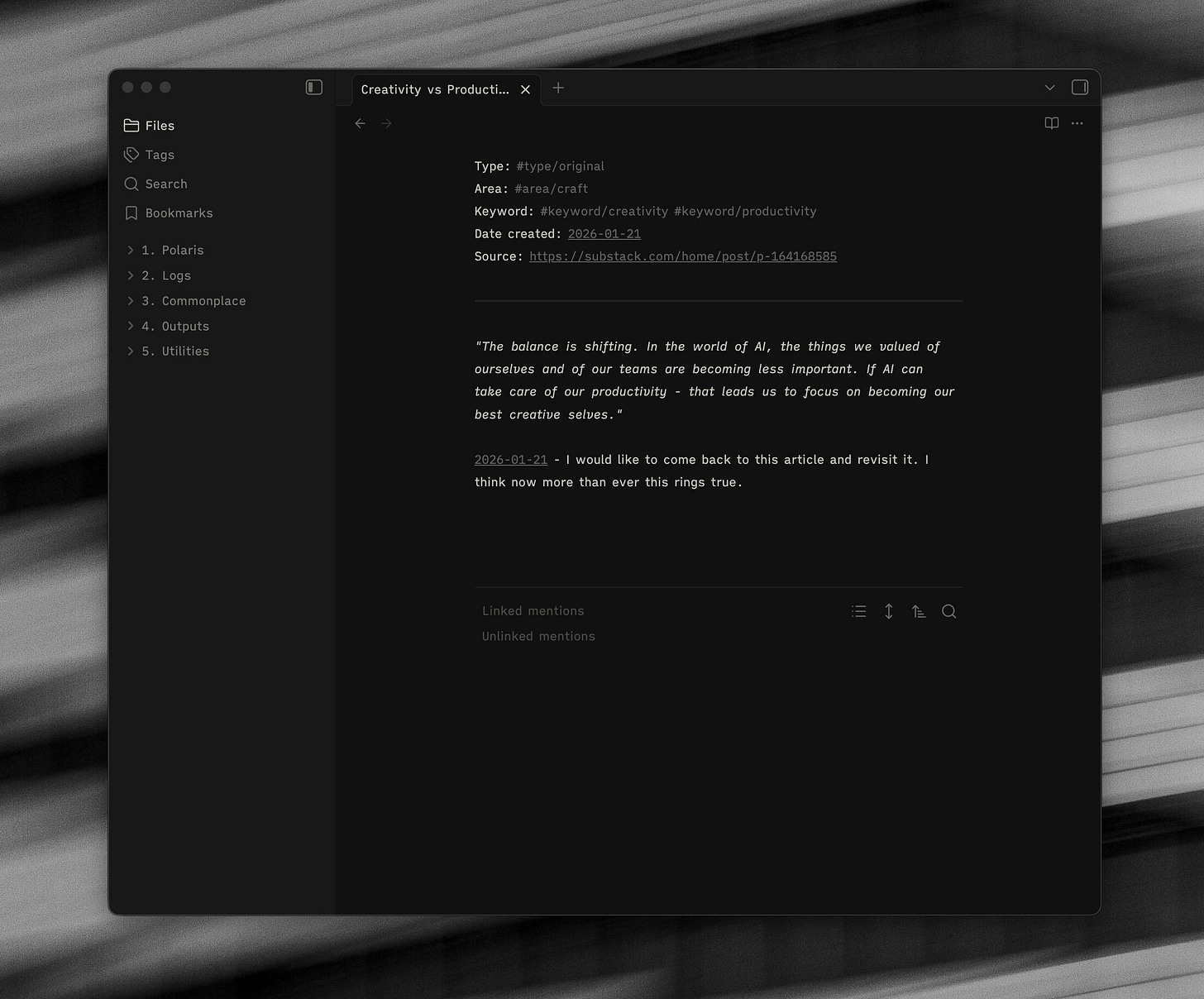
Task: Toggle collapse results list icon in backlinks
Action: click(859, 611)
